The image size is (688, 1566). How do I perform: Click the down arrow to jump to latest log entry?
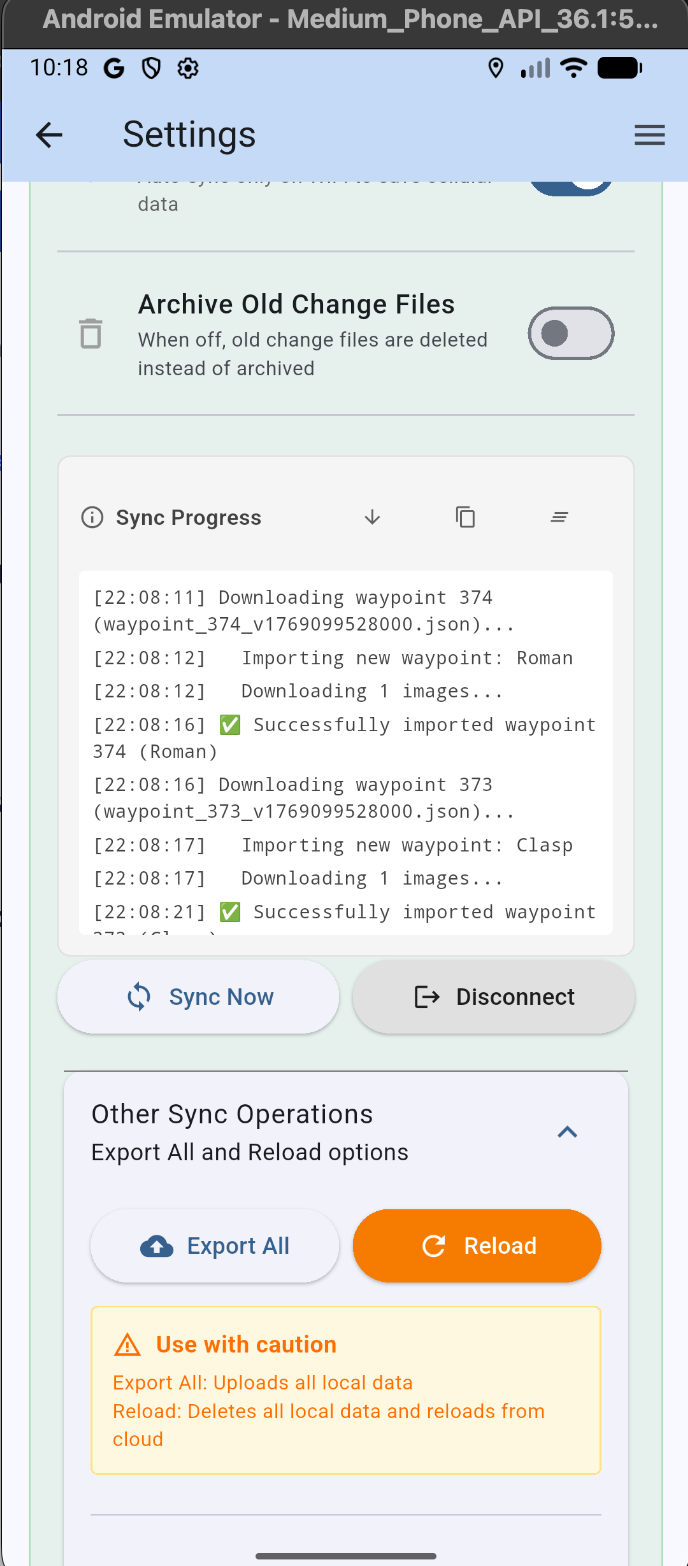coord(371,518)
